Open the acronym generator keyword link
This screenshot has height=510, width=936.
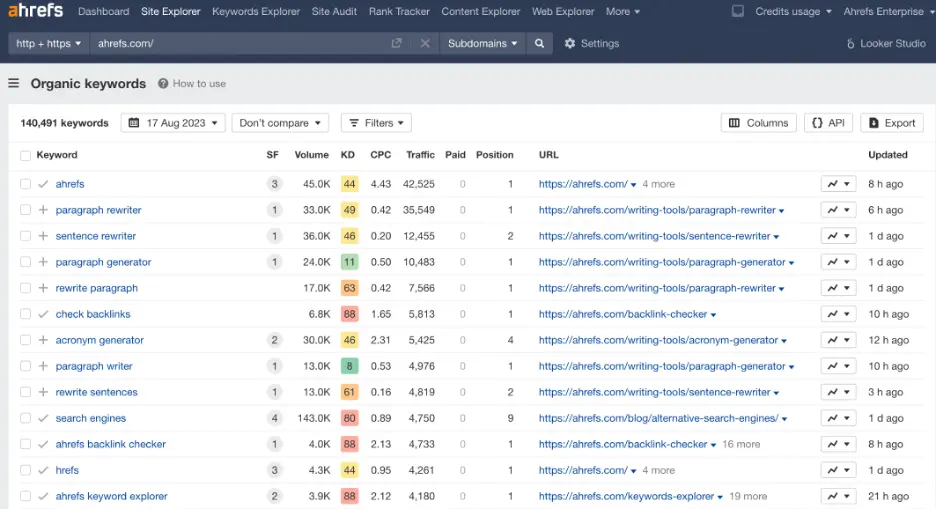click(x=100, y=340)
